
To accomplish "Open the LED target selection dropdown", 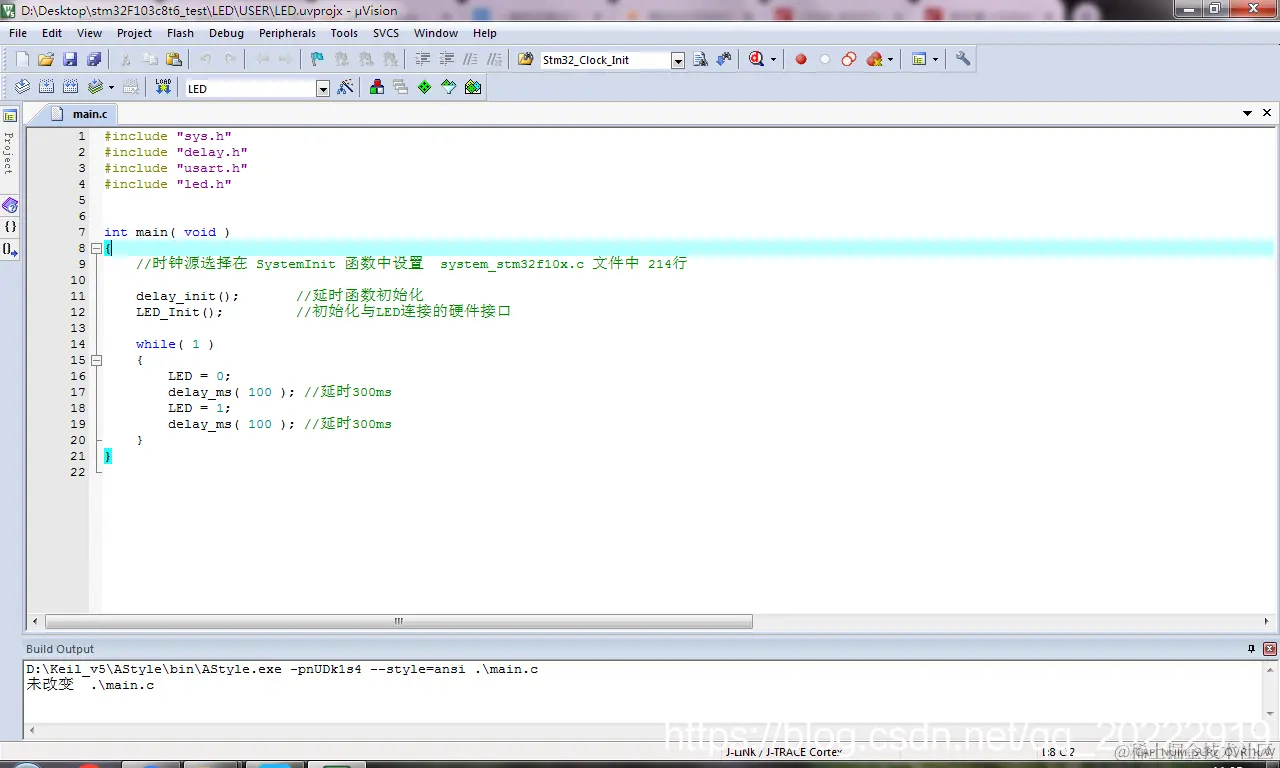I will click(323, 89).
